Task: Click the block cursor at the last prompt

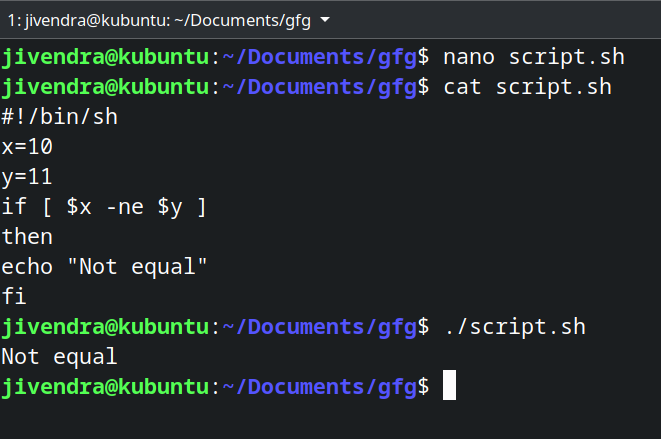Action: point(449,386)
